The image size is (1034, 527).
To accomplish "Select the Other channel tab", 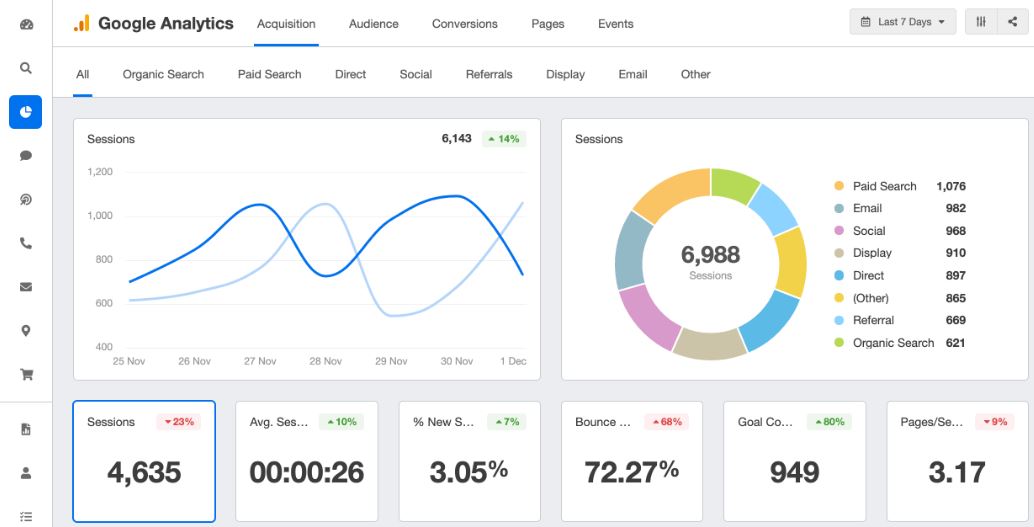I will click(696, 75).
